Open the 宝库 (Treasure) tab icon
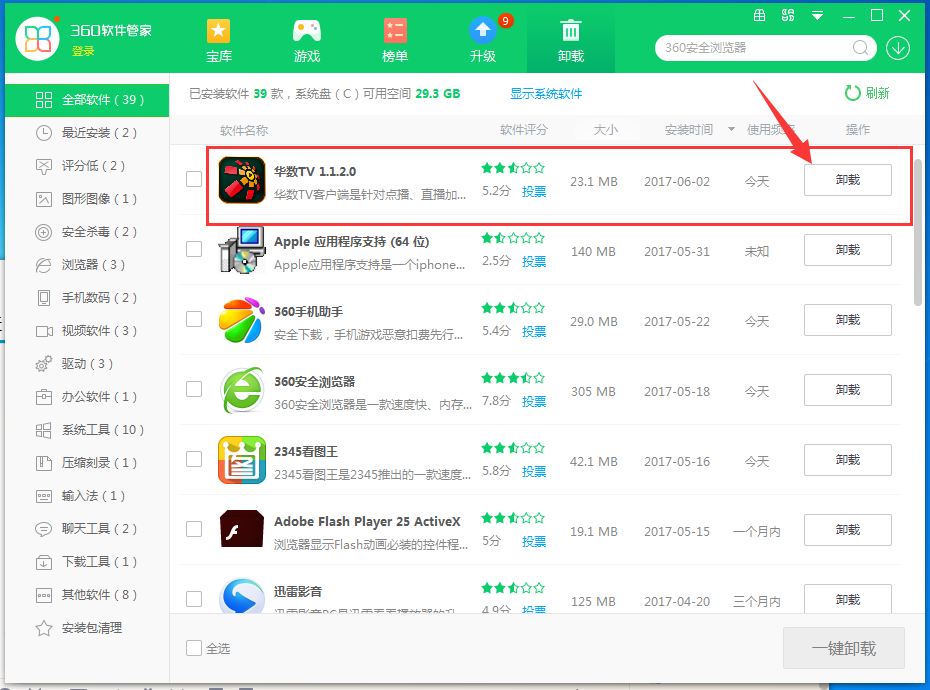This screenshot has height=690, width=930. tap(218, 30)
